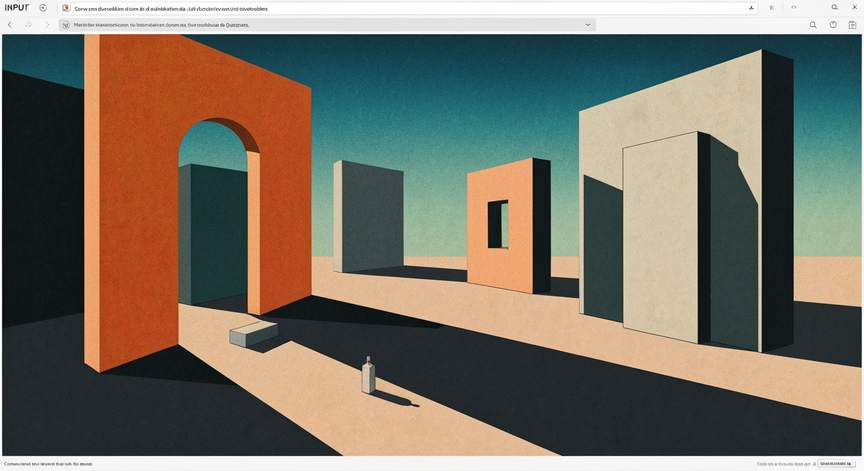The width and height of the screenshot is (864, 471).
Task: Click the small link-like icon before top magnifier
Action: 793,8
